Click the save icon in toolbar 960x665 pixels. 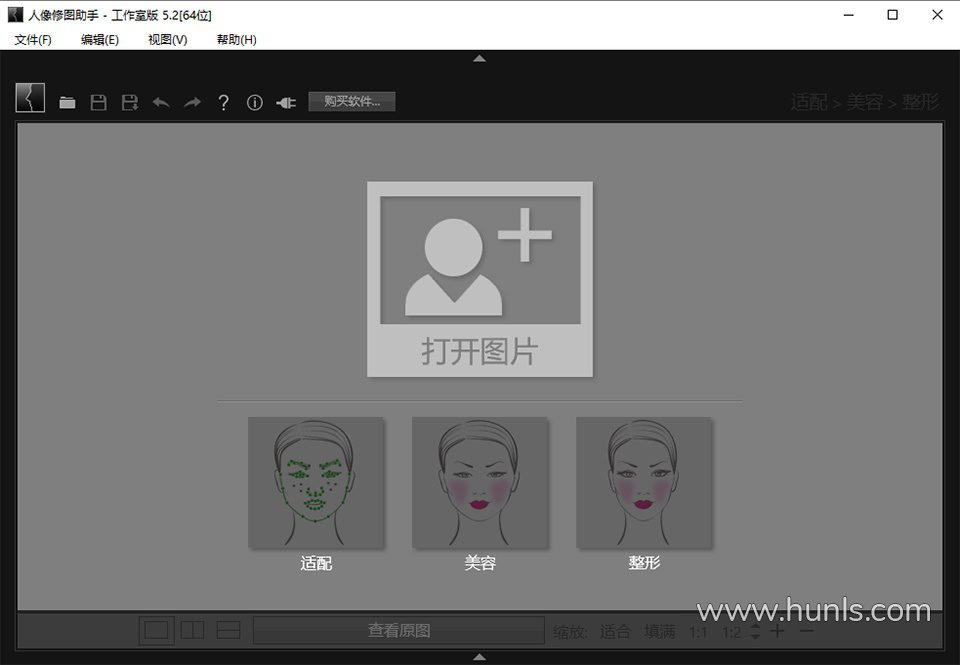98,102
